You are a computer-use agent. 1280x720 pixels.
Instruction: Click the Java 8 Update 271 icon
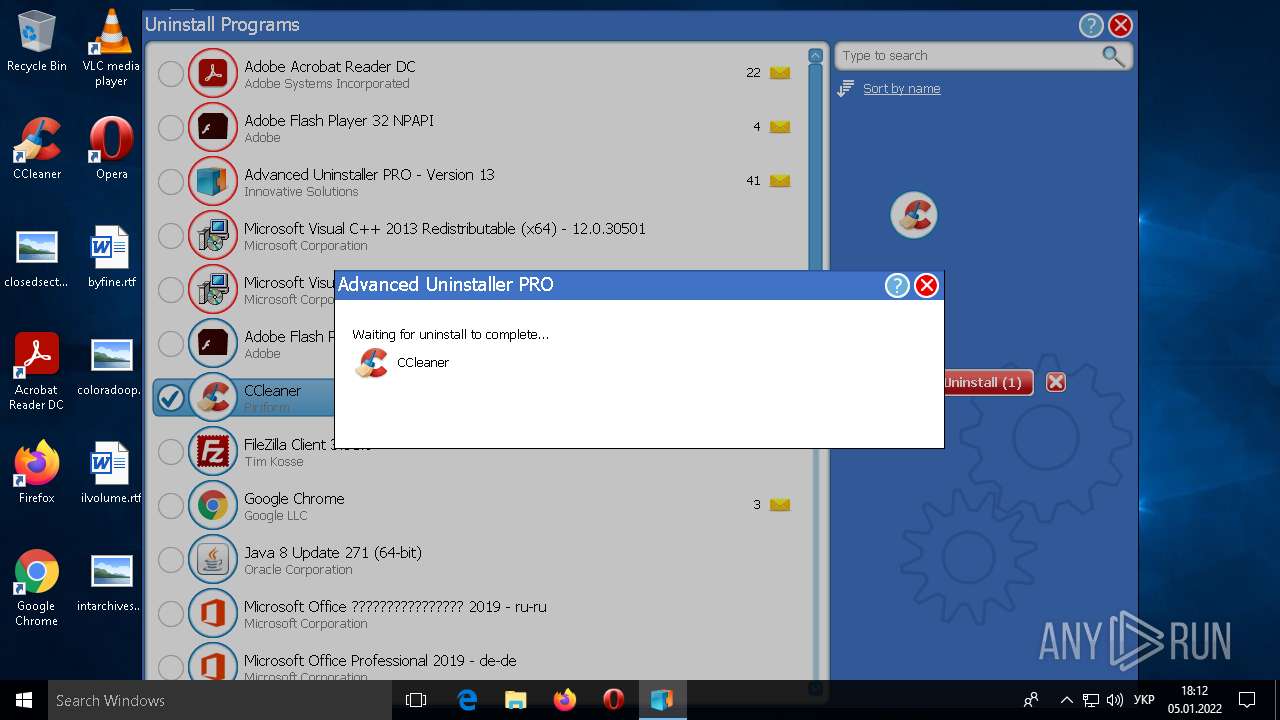coord(212,559)
